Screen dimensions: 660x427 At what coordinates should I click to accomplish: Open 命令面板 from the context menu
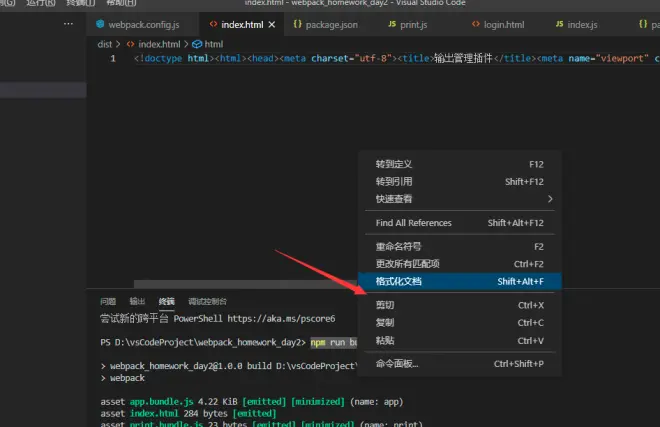[460, 363]
